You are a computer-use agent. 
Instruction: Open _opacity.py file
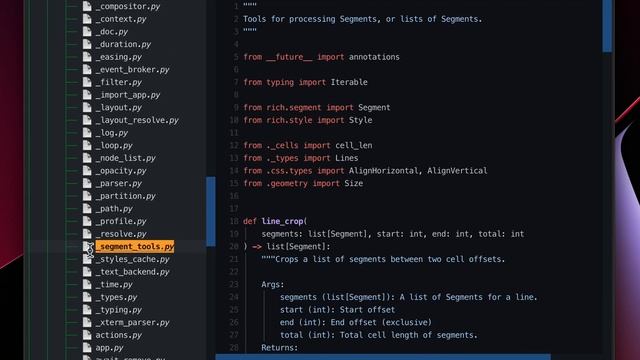(x=121, y=171)
